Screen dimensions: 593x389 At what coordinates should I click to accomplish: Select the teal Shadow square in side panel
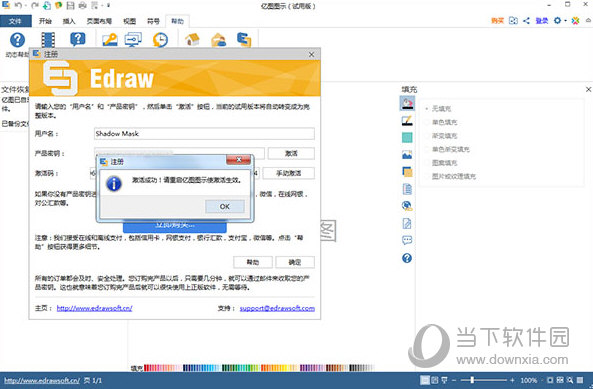[407, 138]
